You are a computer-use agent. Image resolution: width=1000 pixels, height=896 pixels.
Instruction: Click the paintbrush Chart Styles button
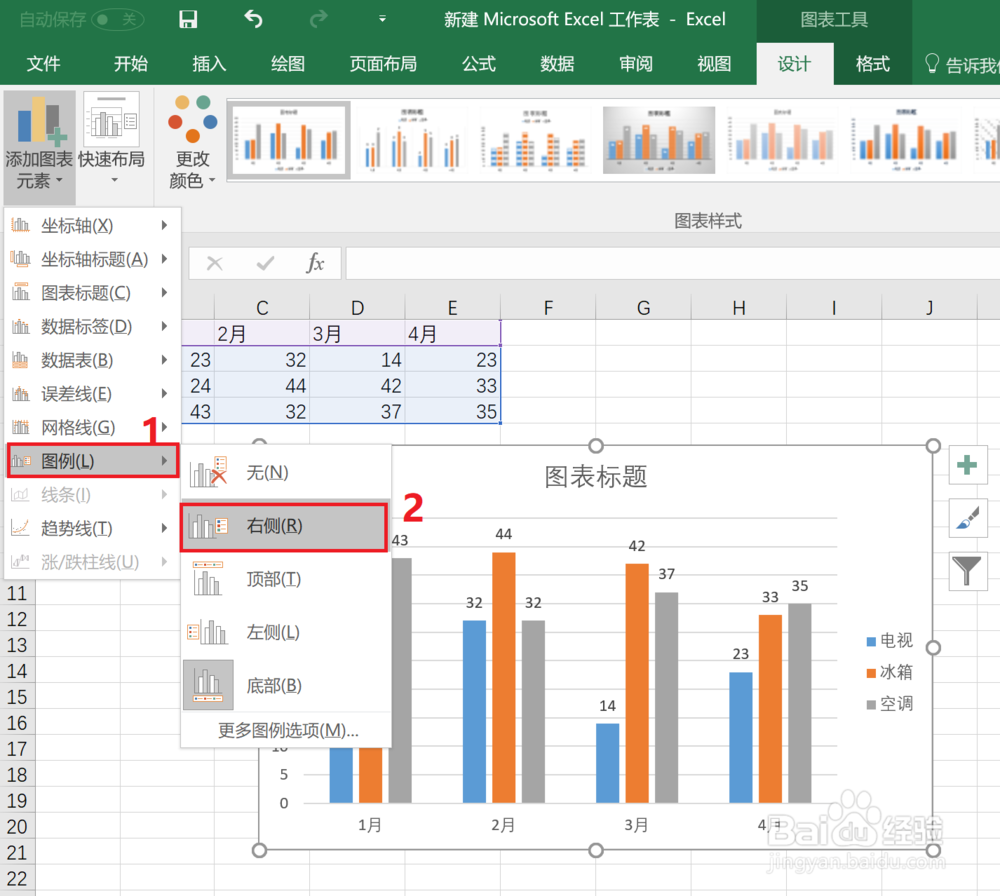pos(967,518)
